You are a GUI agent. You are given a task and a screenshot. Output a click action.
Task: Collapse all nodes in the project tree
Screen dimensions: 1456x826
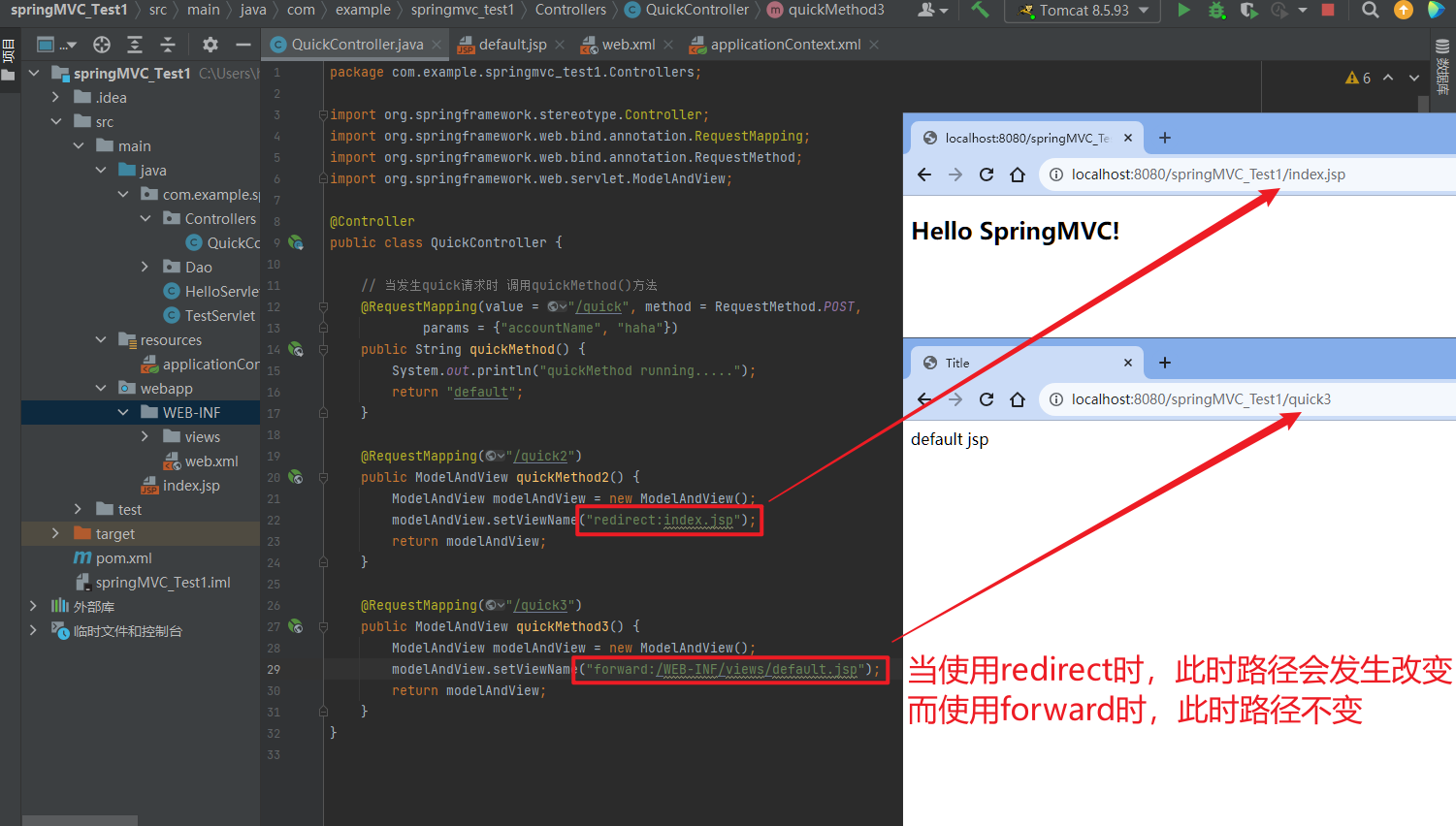[x=168, y=45]
